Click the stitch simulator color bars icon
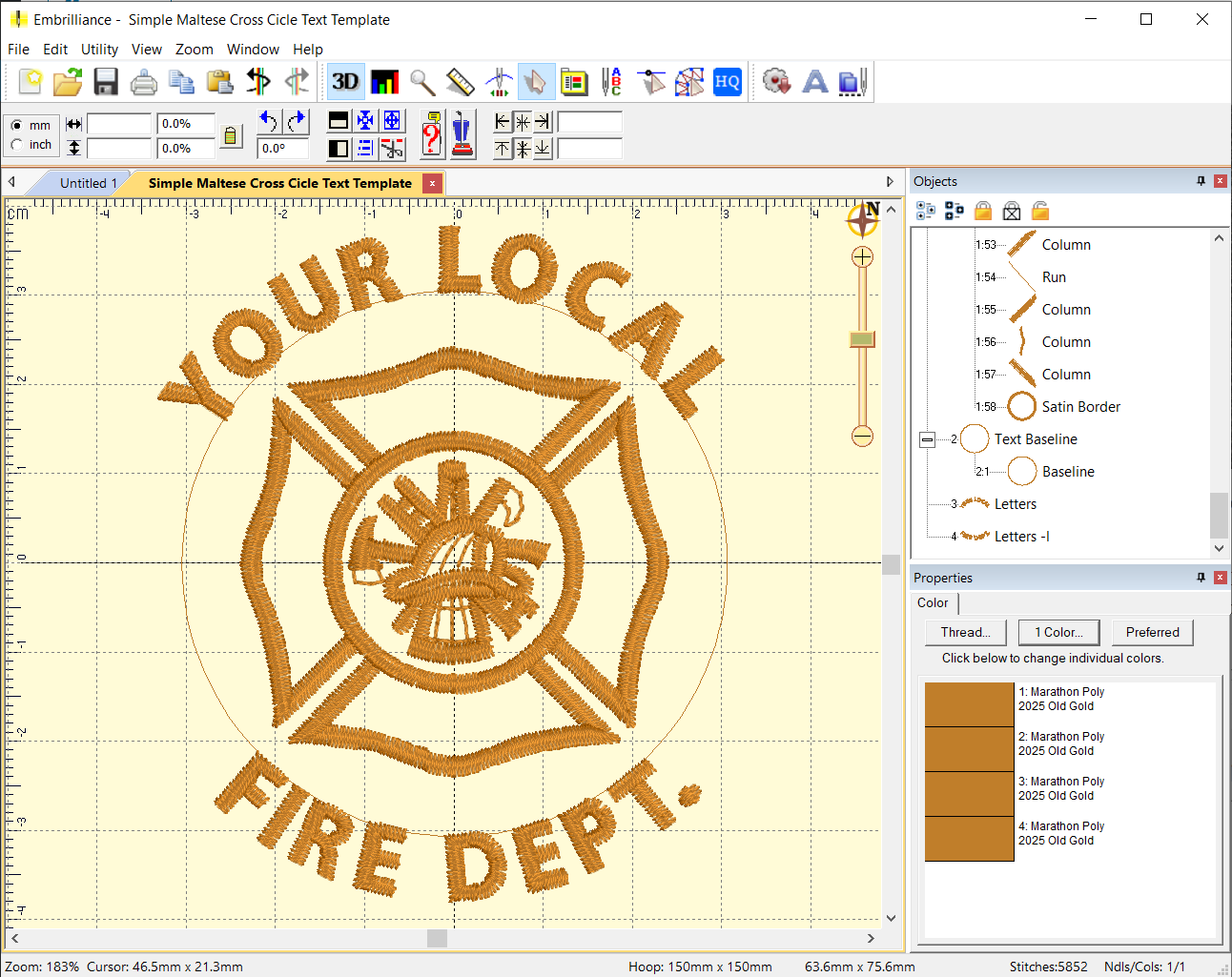 pos(384,82)
